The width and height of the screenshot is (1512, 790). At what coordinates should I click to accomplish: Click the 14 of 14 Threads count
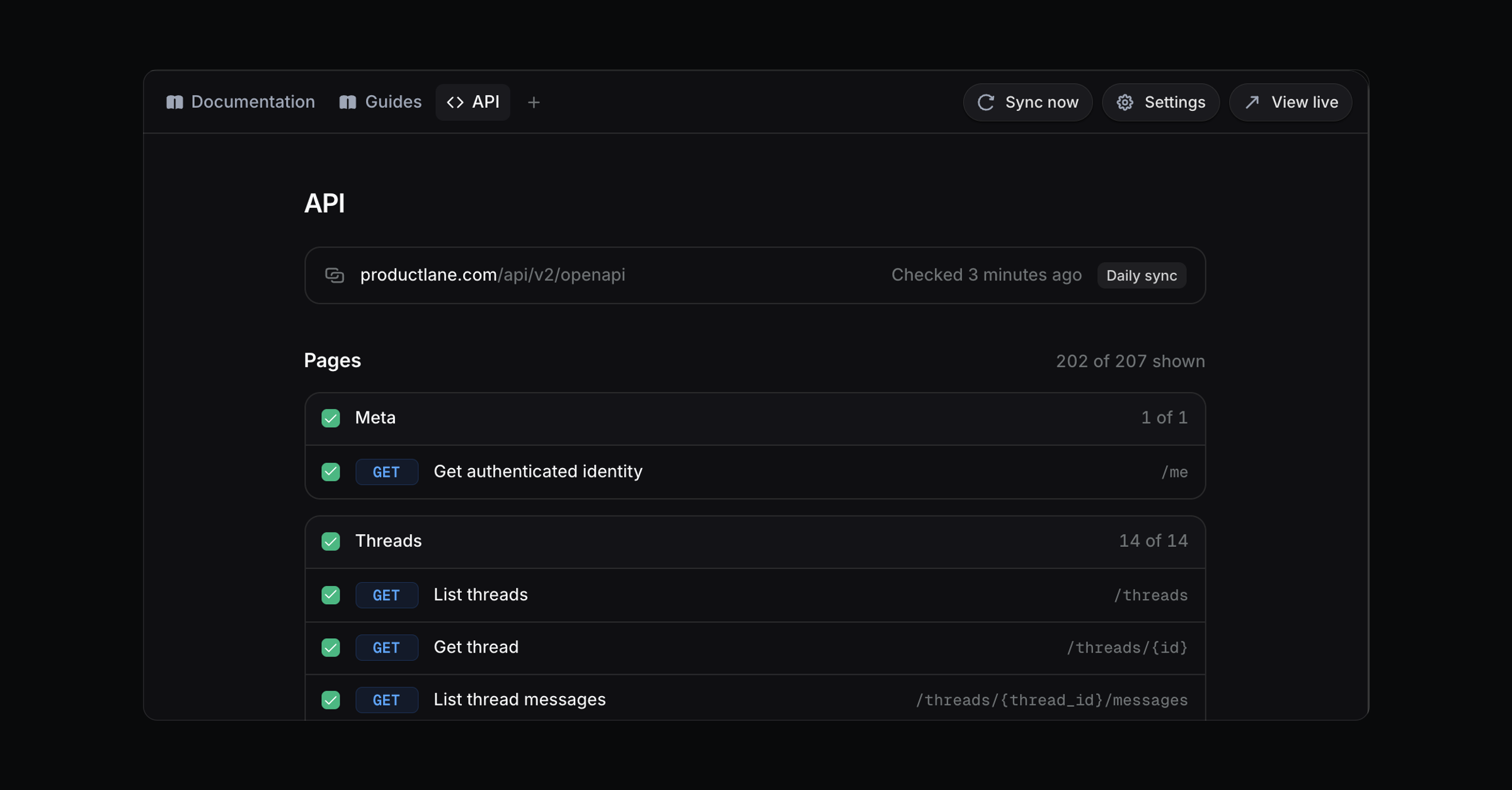1153,541
